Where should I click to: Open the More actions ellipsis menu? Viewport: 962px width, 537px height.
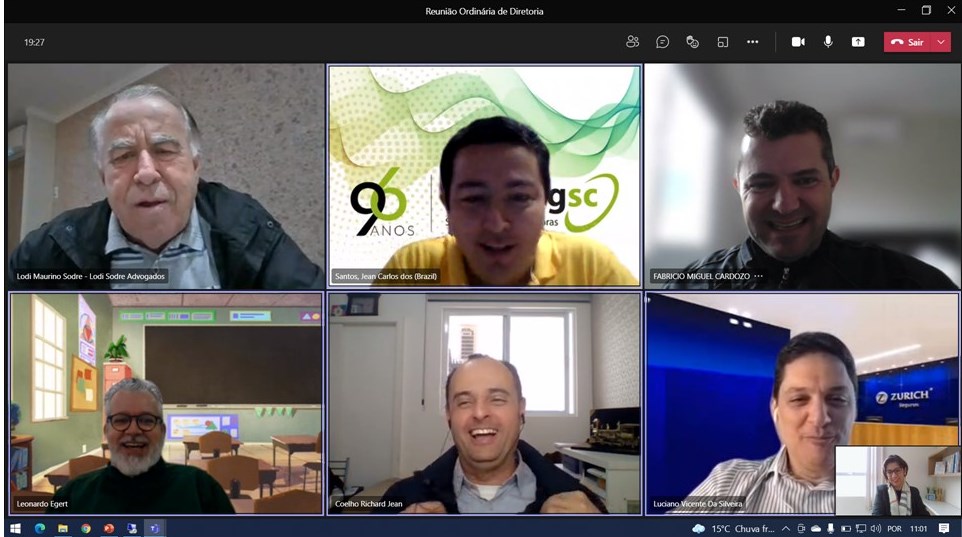(x=752, y=42)
